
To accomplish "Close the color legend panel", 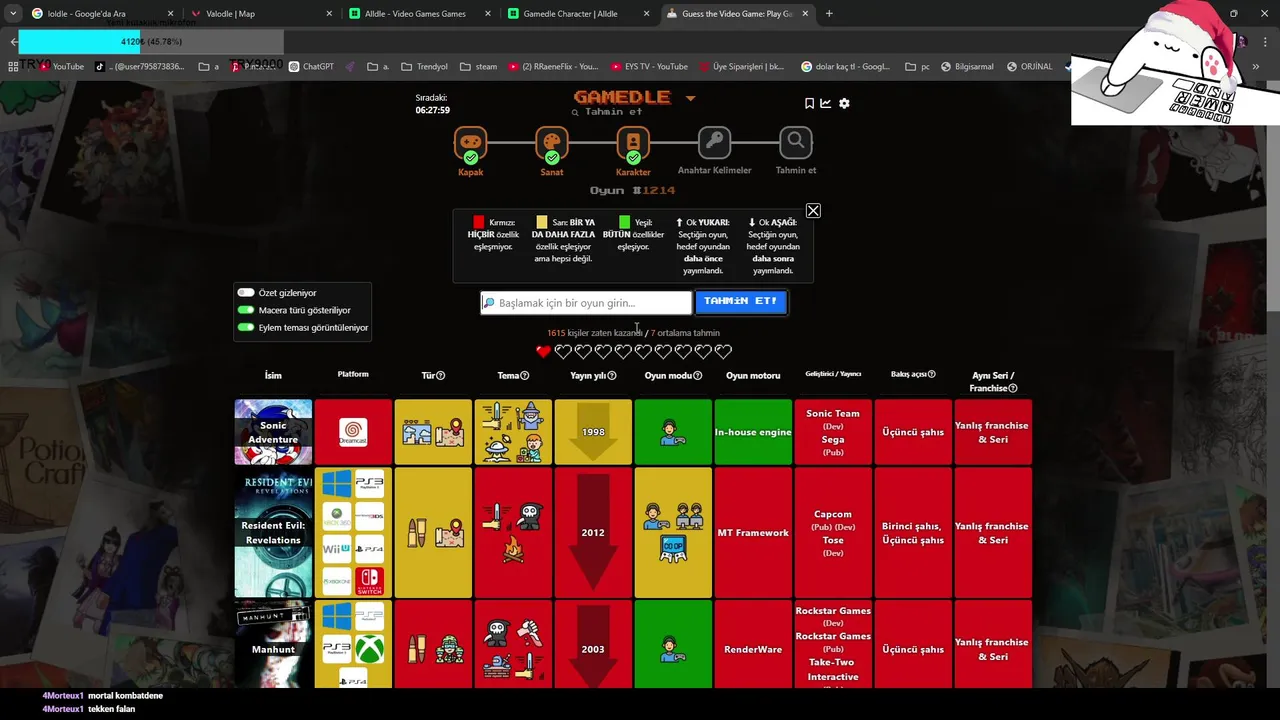I will pos(813,211).
